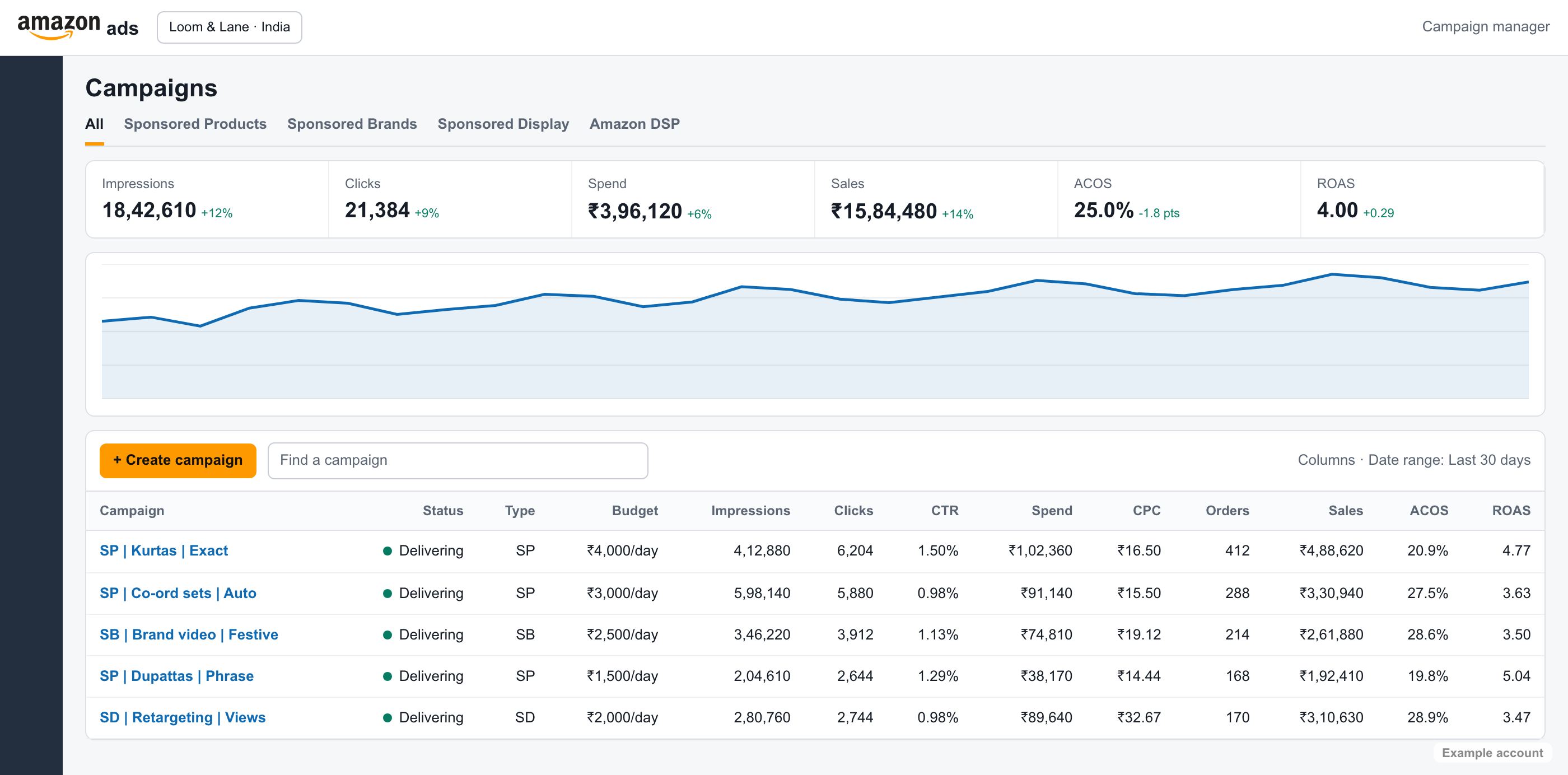Switch to the Amazon DSP tab

coord(635,124)
